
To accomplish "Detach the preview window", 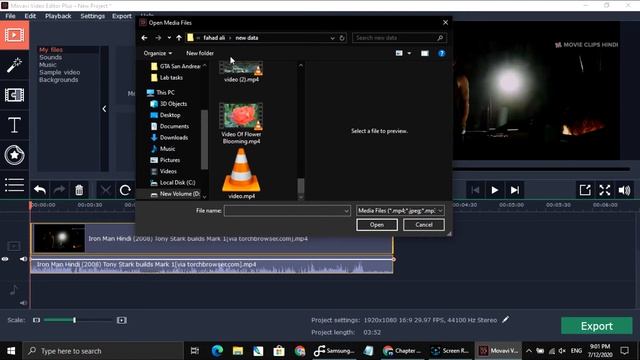I will [585, 190].
